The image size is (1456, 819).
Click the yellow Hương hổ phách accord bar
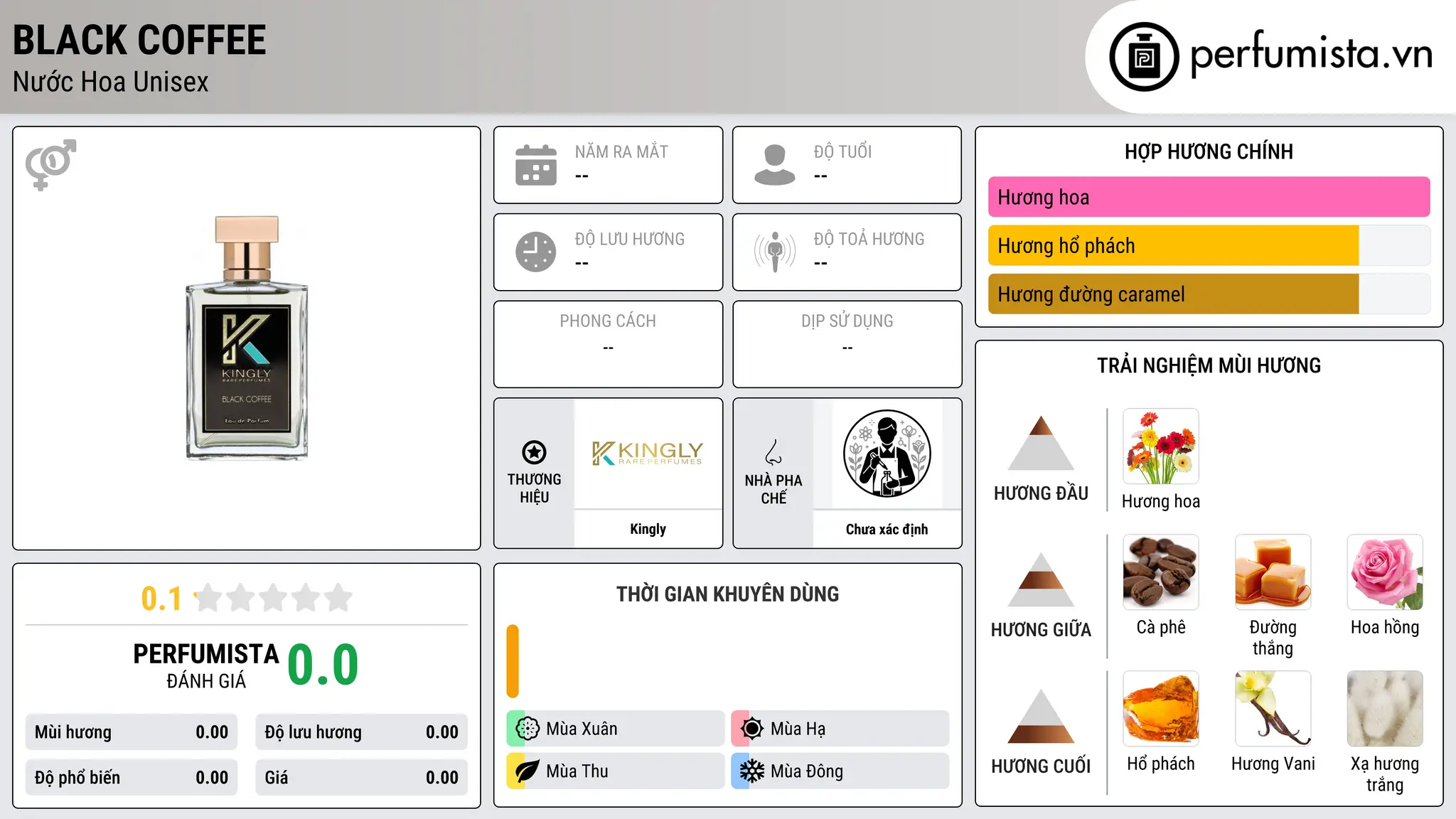(1209, 245)
